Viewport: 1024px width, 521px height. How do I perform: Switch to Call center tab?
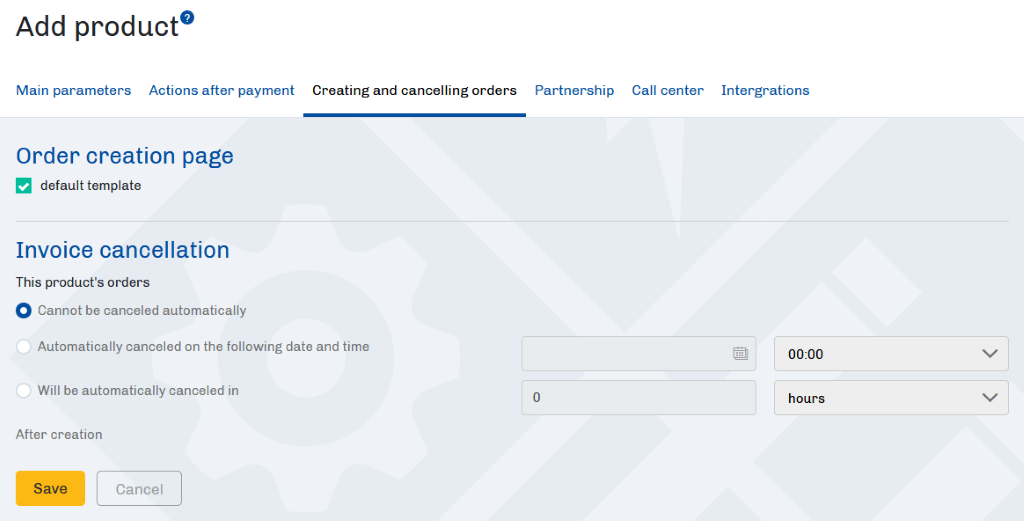667,91
